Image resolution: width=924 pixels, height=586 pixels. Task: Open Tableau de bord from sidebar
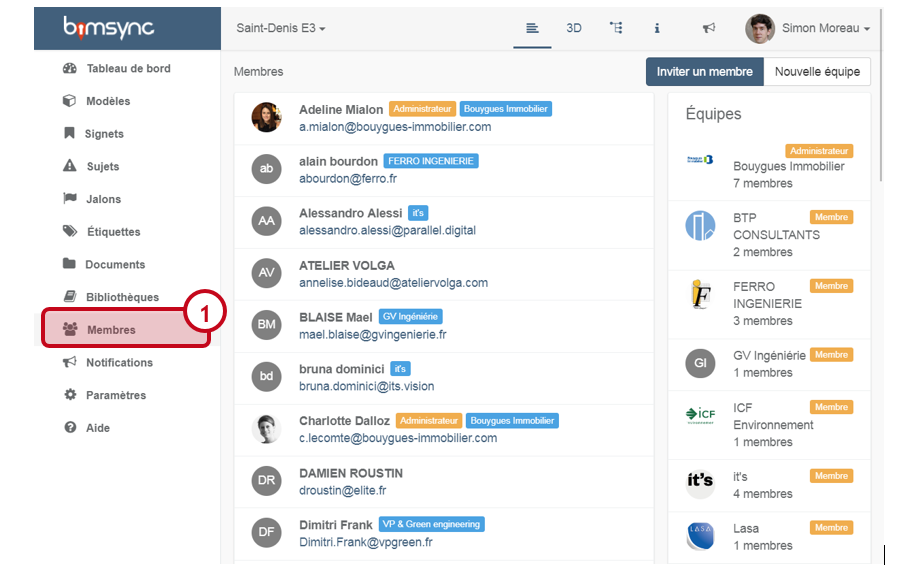pos(128,69)
